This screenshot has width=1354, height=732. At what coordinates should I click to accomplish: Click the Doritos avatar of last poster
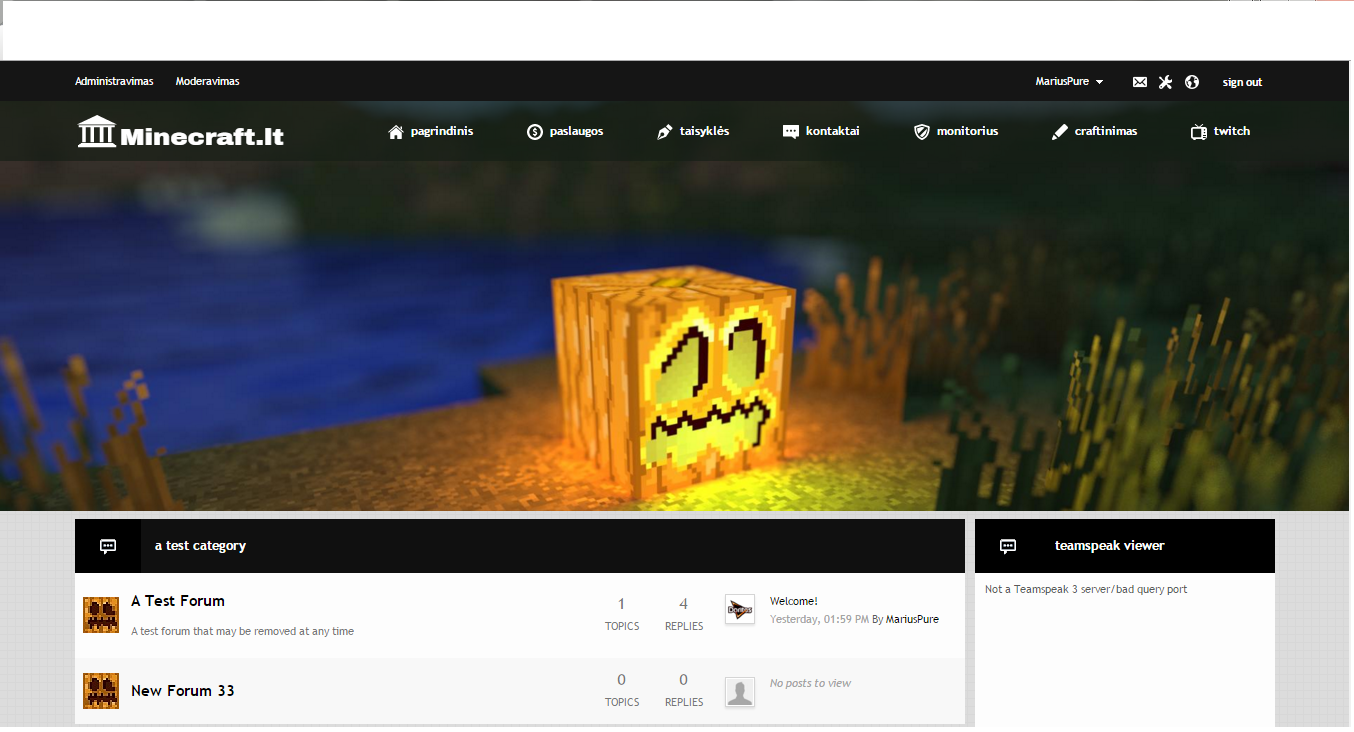tap(740, 610)
